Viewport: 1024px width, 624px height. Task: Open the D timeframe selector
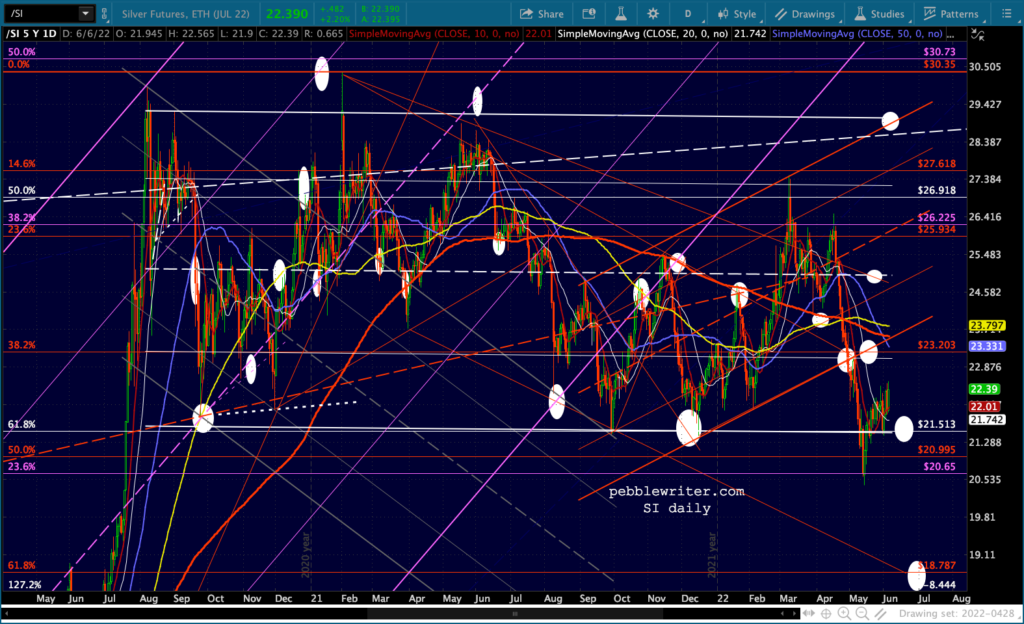point(688,14)
